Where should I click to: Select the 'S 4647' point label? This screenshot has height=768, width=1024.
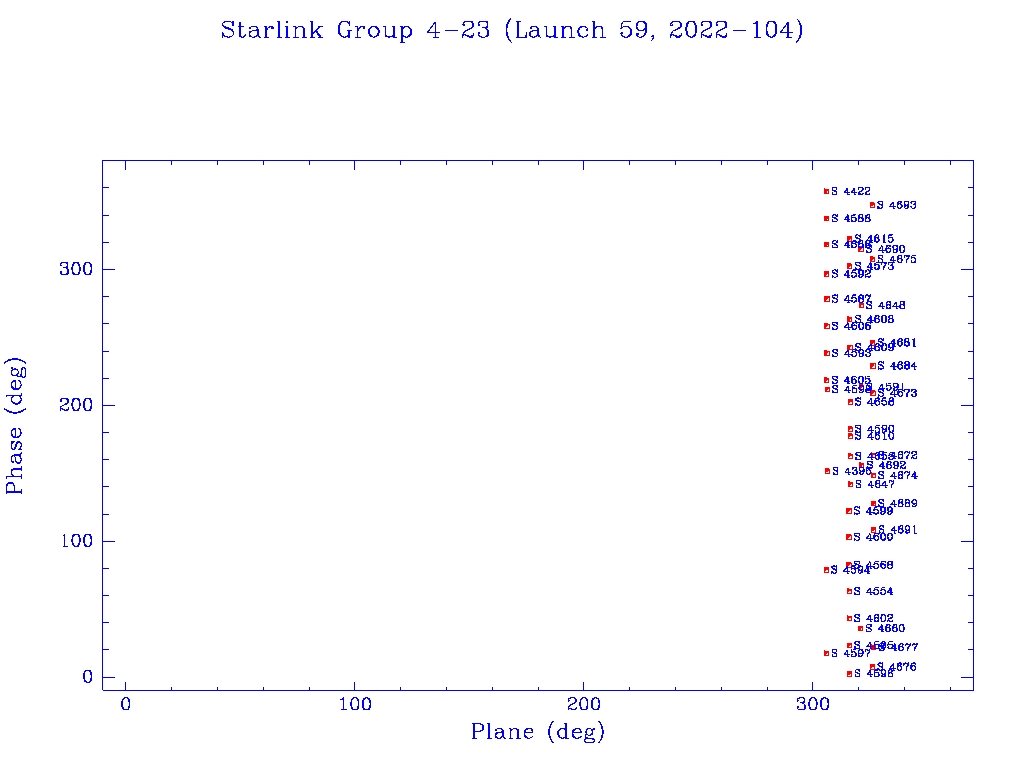(x=874, y=484)
